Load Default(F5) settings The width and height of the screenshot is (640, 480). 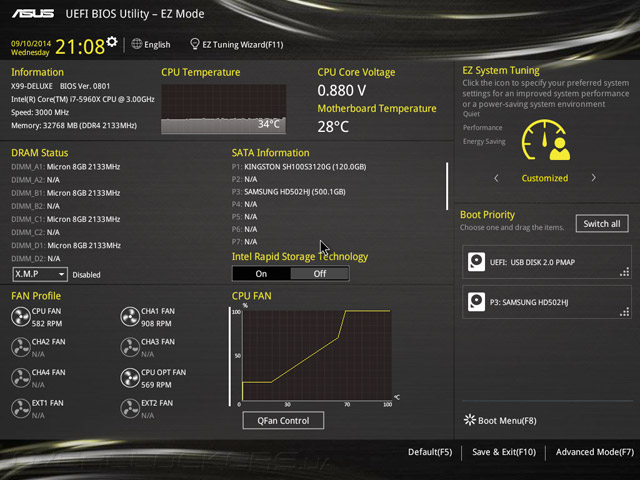click(430, 452)
